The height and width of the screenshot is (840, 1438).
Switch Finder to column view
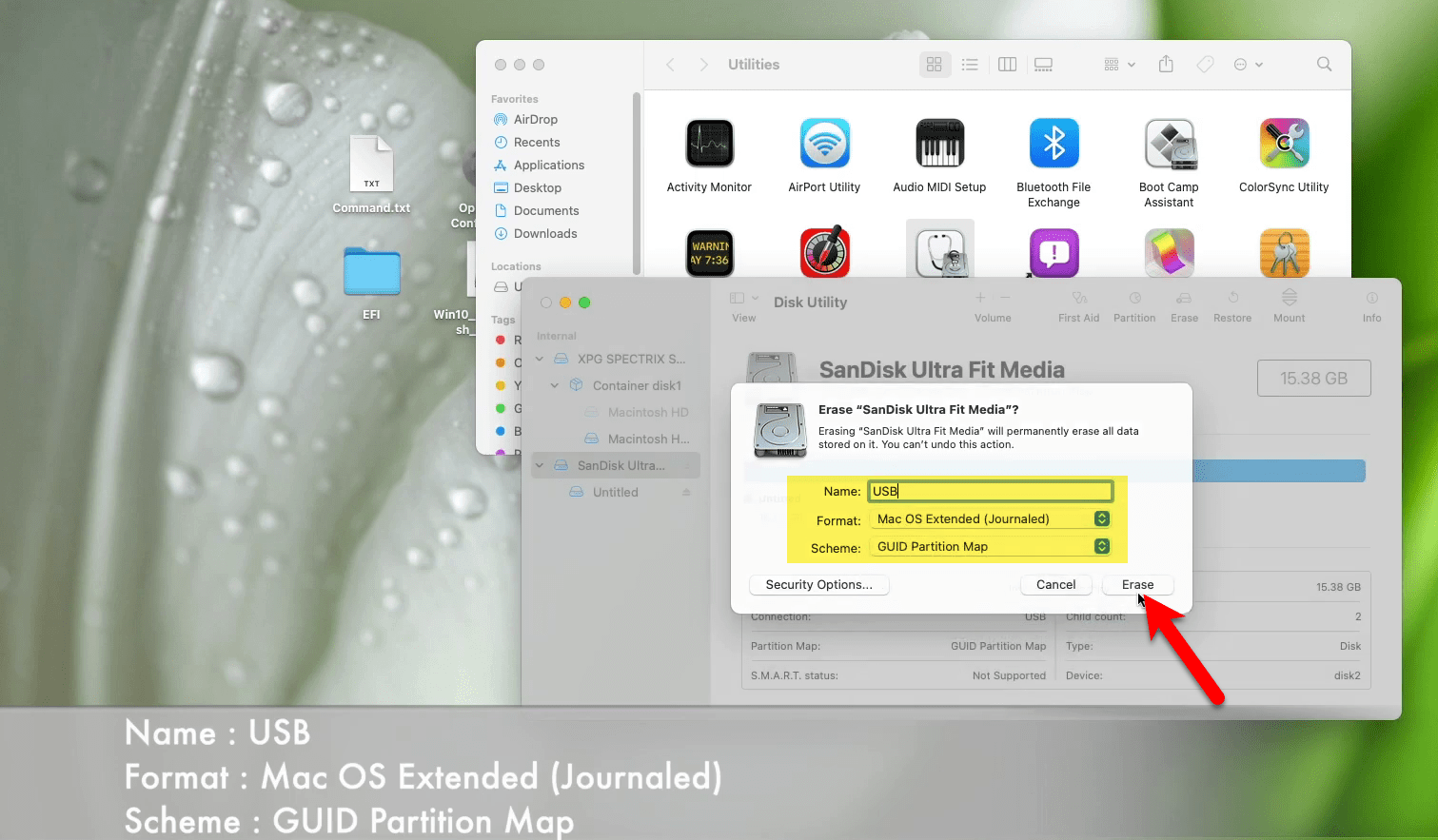coord(1008,65)
